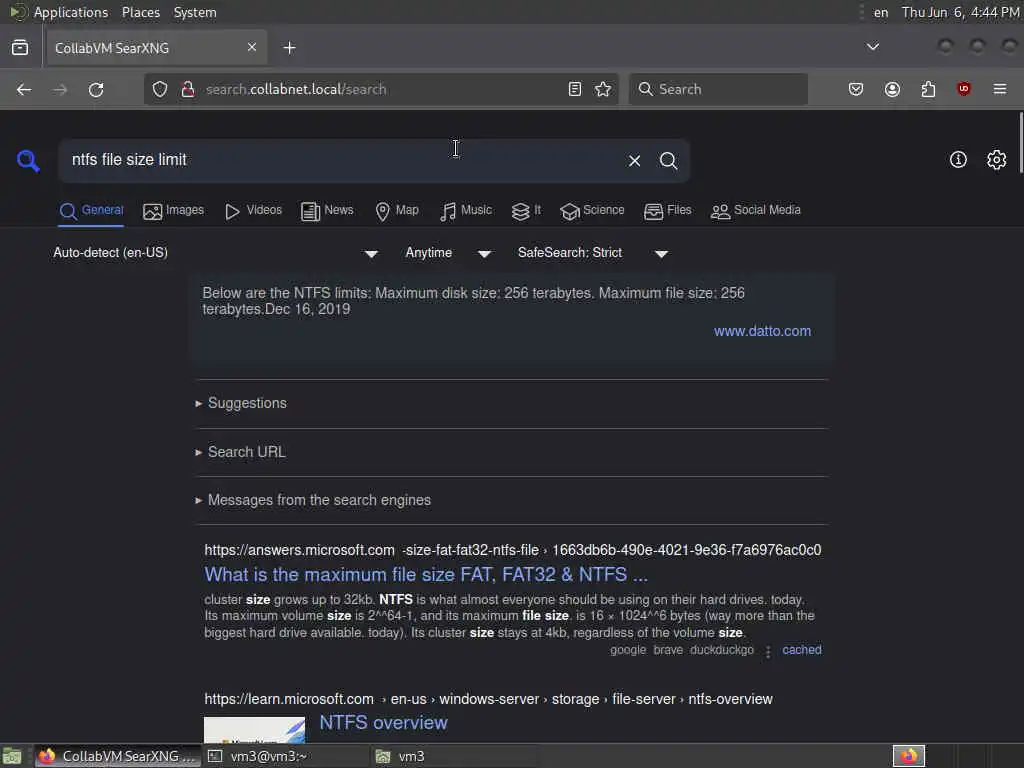Toggle Reader View icon in address bar
The image size is (1024, 768).
(575, 89)
